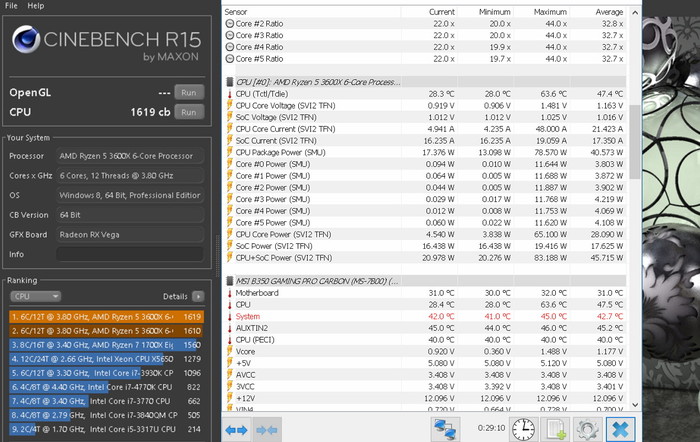Screen dimensions: 700x442
Task: Click chip icon of Ryzen 5 3600X group
Action: [229, 82]
